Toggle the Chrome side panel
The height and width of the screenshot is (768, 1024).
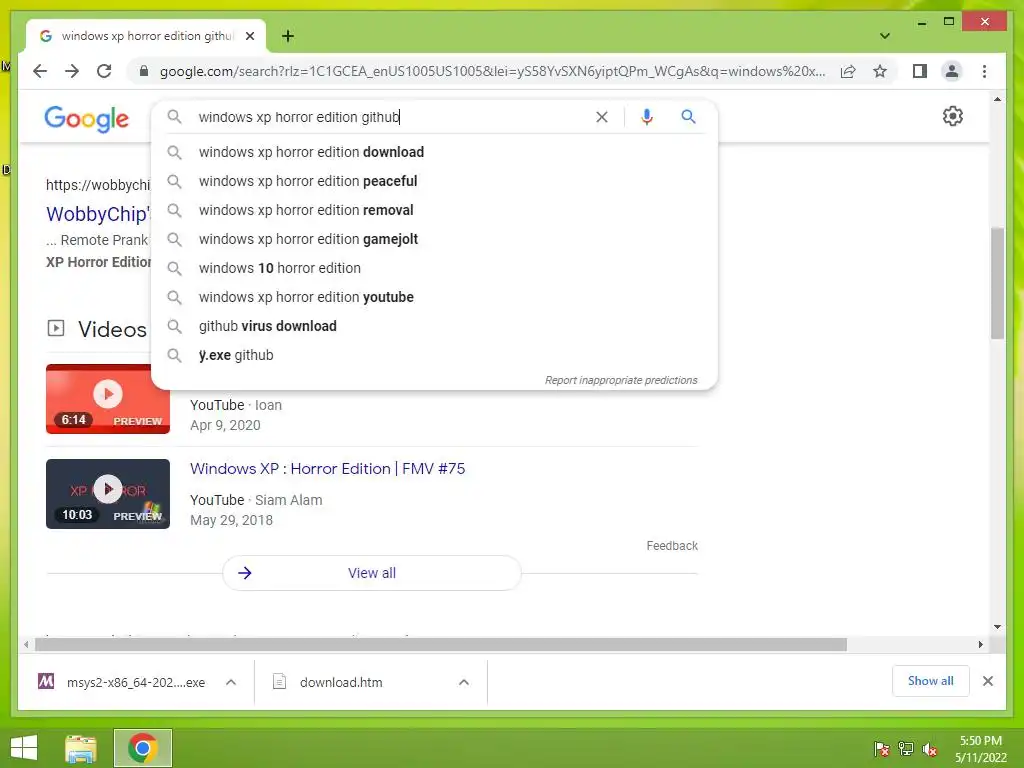click(920, 71)
